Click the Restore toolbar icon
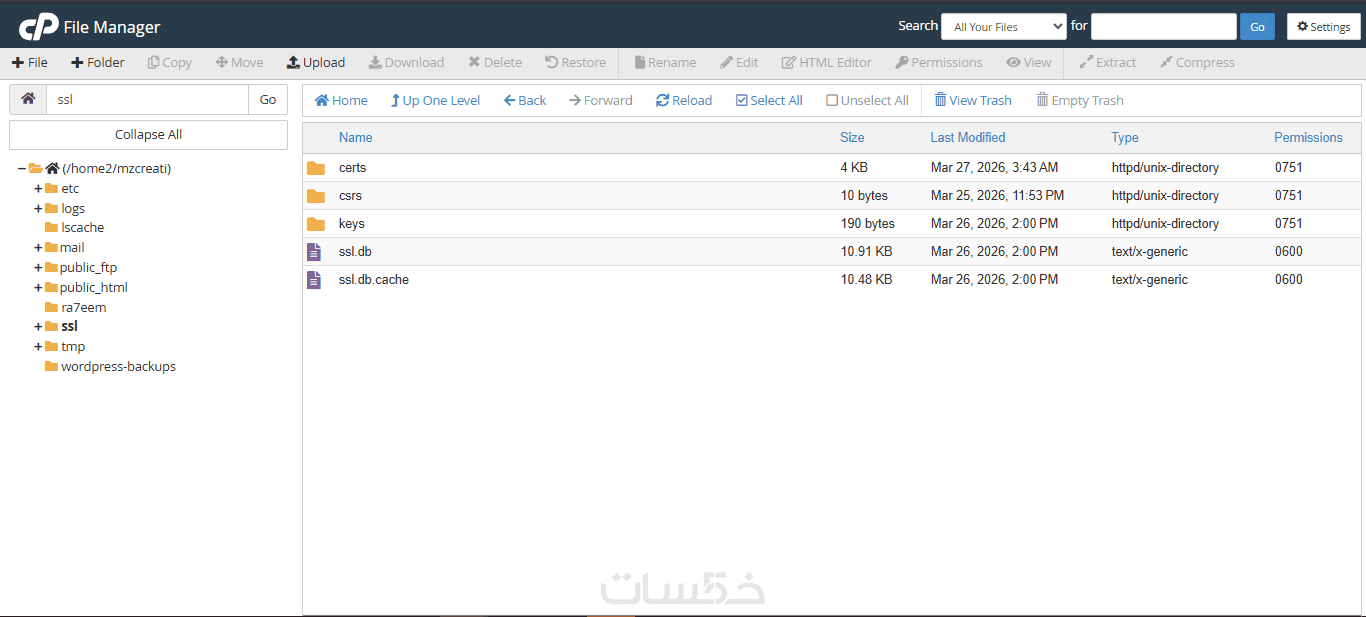 tap(551, 62)
